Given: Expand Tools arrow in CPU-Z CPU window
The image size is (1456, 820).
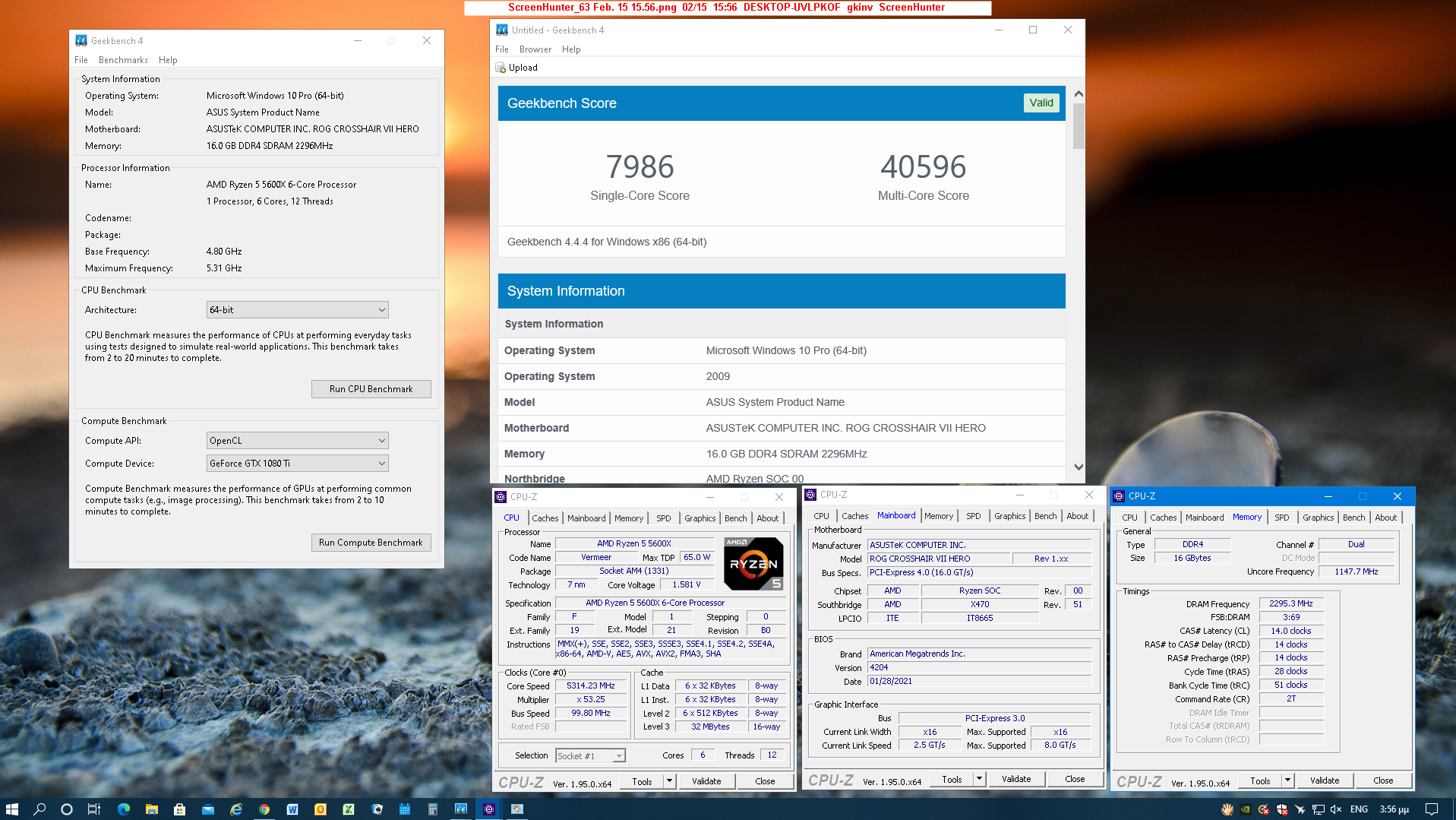Looking at the screenshot, I should click(x=670, y=781).
